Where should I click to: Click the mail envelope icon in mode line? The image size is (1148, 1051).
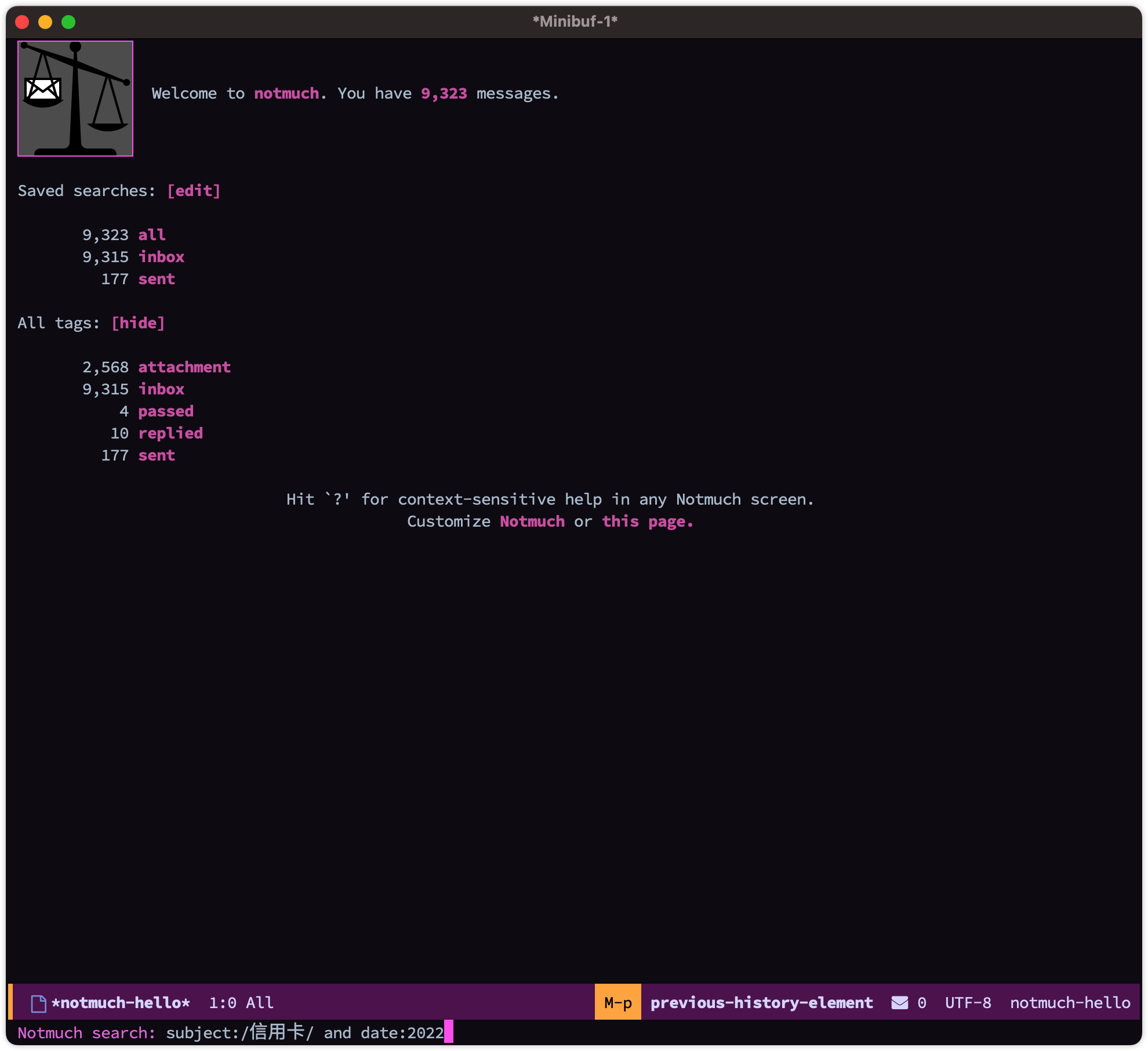(x=899, y=1003)
